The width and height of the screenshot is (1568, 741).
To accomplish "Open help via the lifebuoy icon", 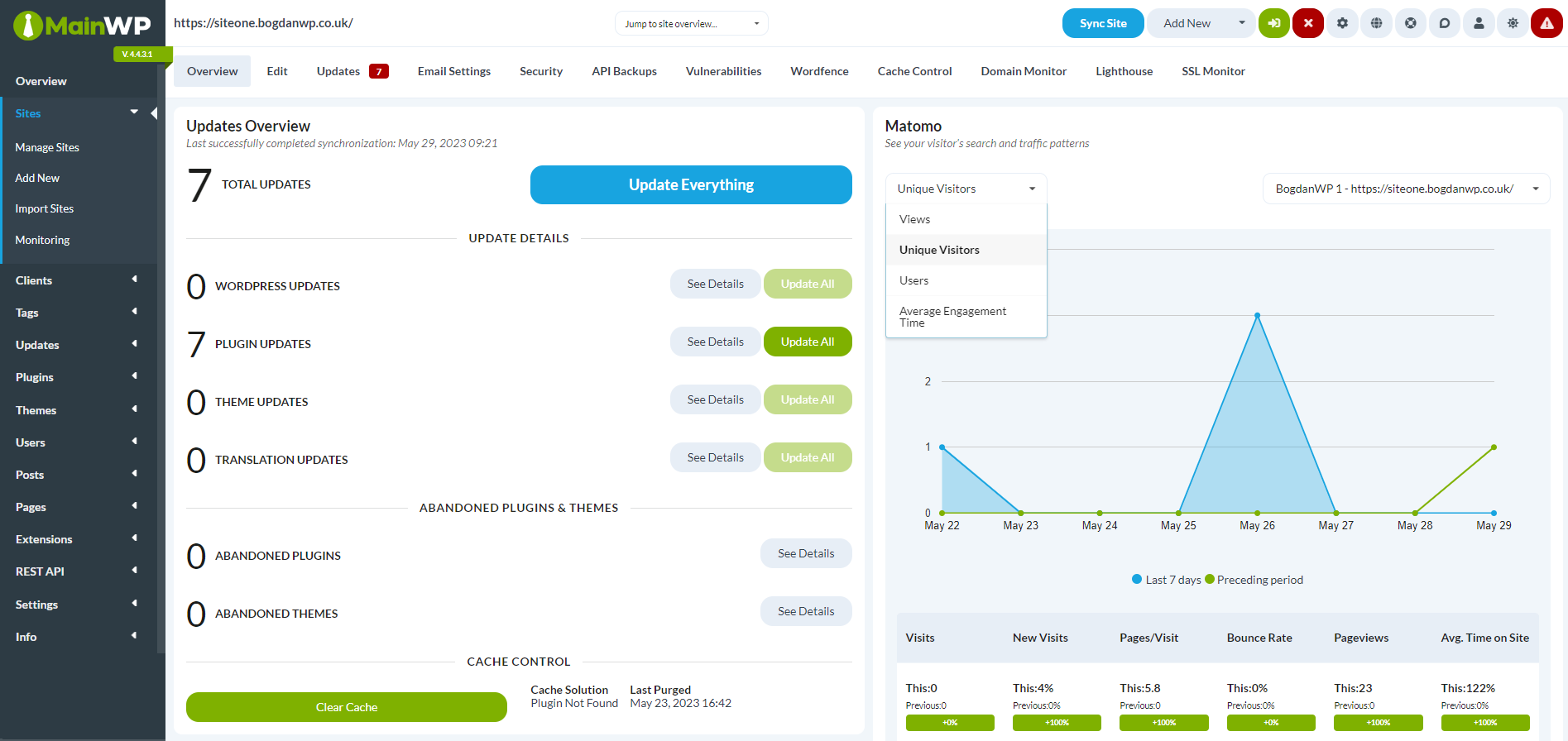I will tap(1411, 23).
